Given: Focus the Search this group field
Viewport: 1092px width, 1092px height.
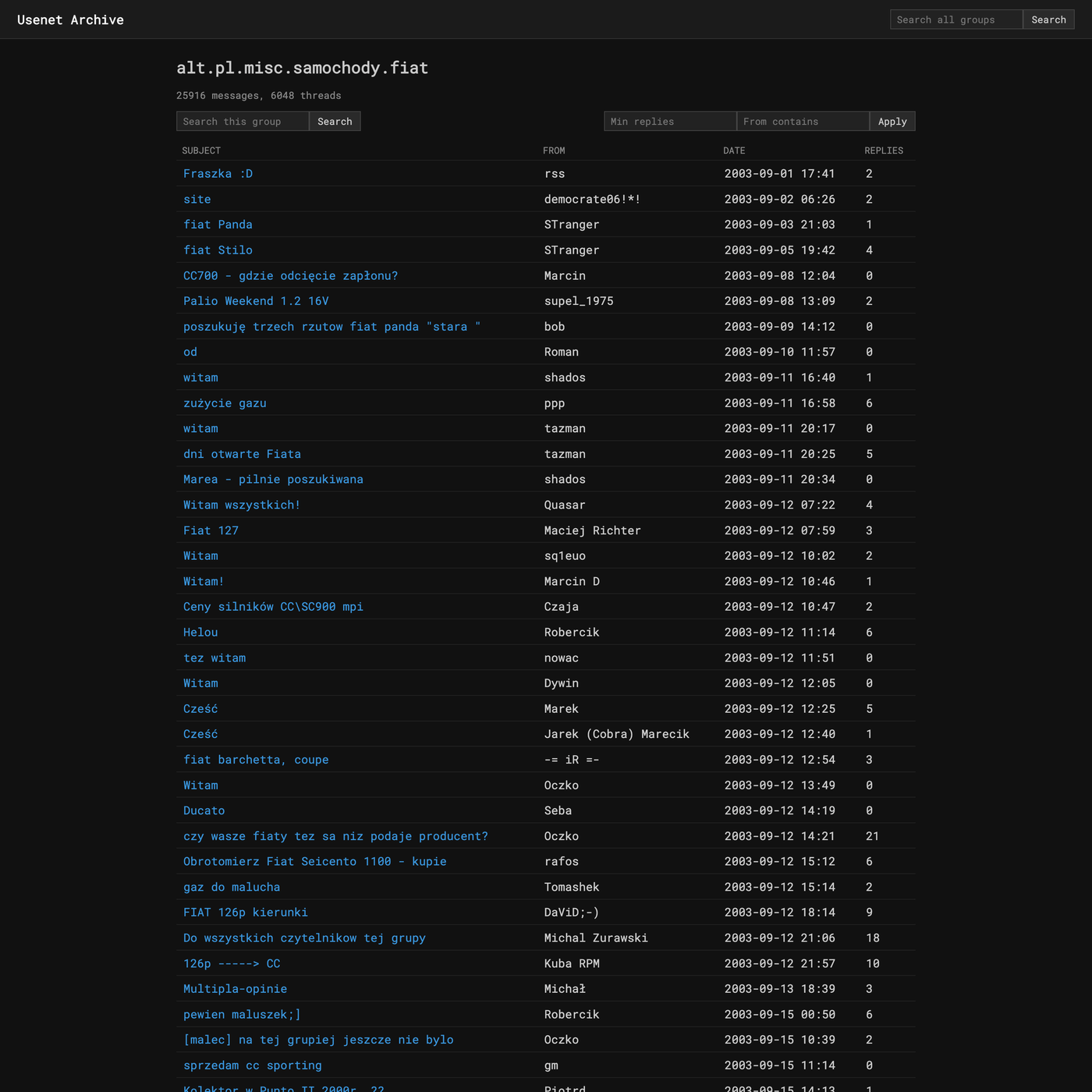Looking at the screenshot, I should coord(243,121).
